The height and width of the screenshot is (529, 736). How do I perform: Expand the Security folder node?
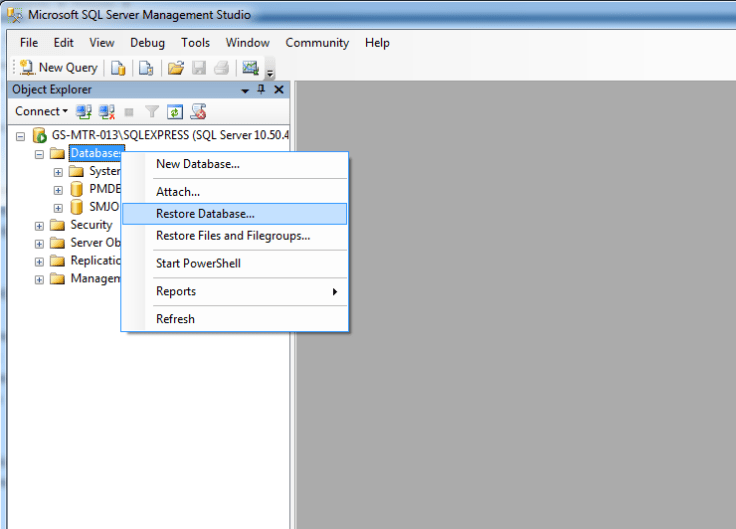[x=40, y=226]
